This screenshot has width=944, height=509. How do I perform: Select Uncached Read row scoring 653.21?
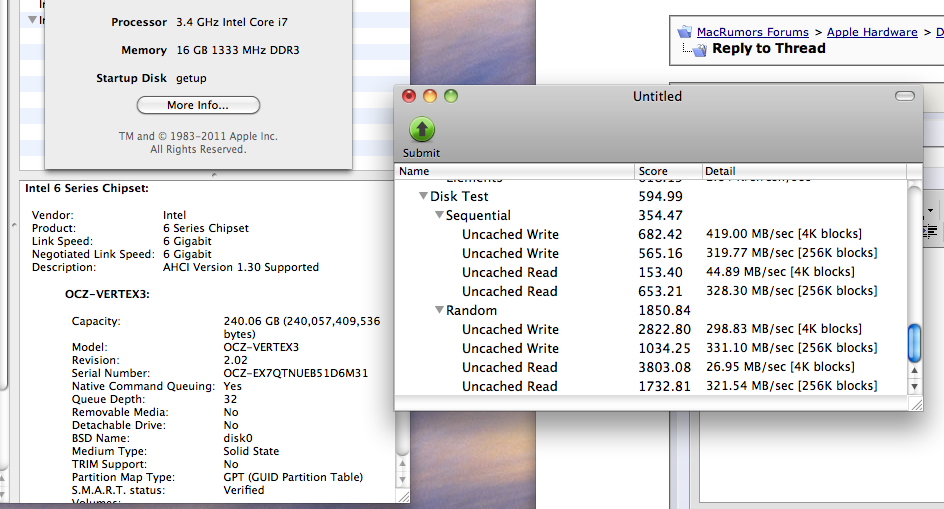pyautogui.click(x=650, y=291)
